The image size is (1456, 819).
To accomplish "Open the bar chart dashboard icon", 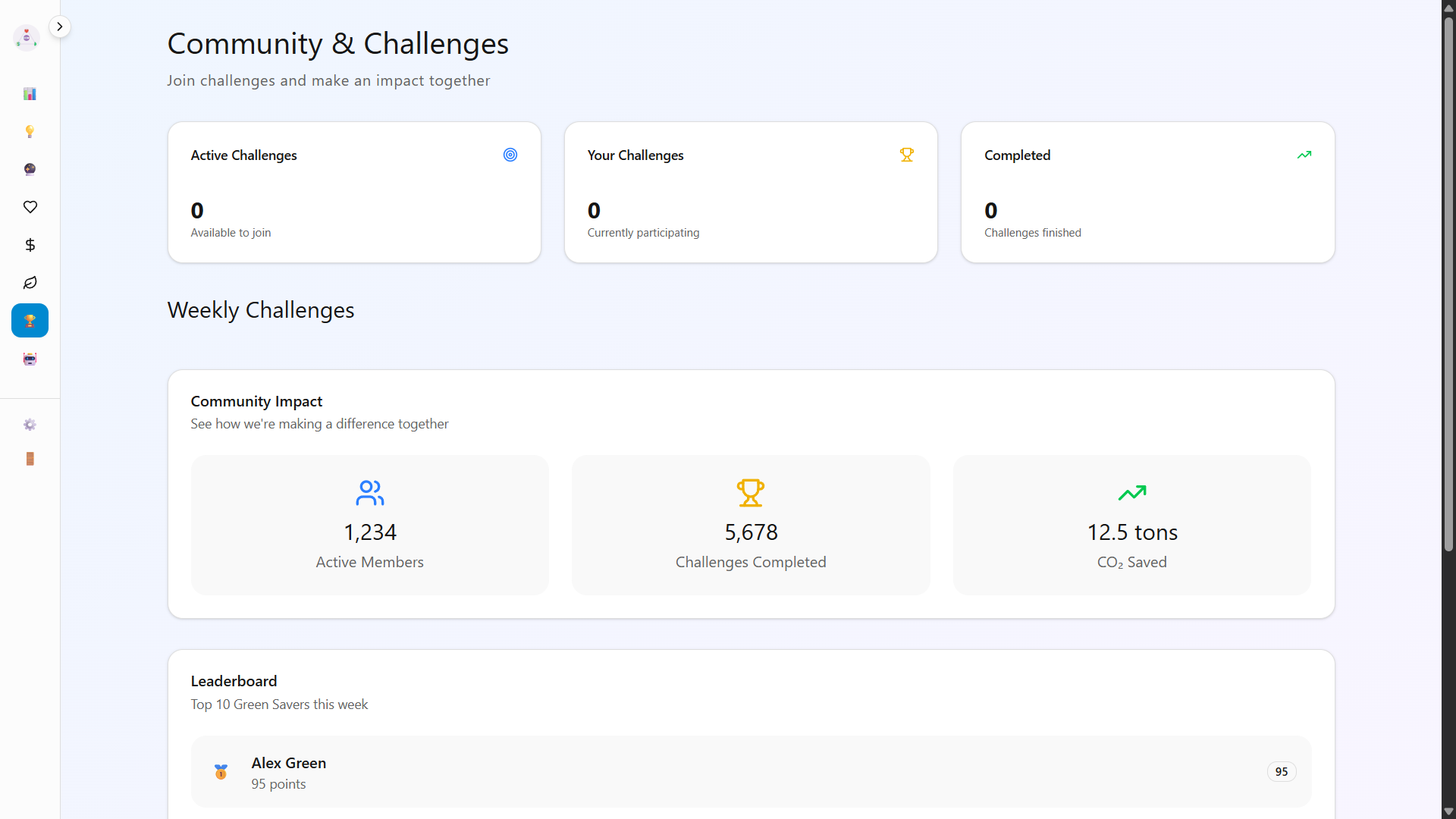I will tap(30, 94).
